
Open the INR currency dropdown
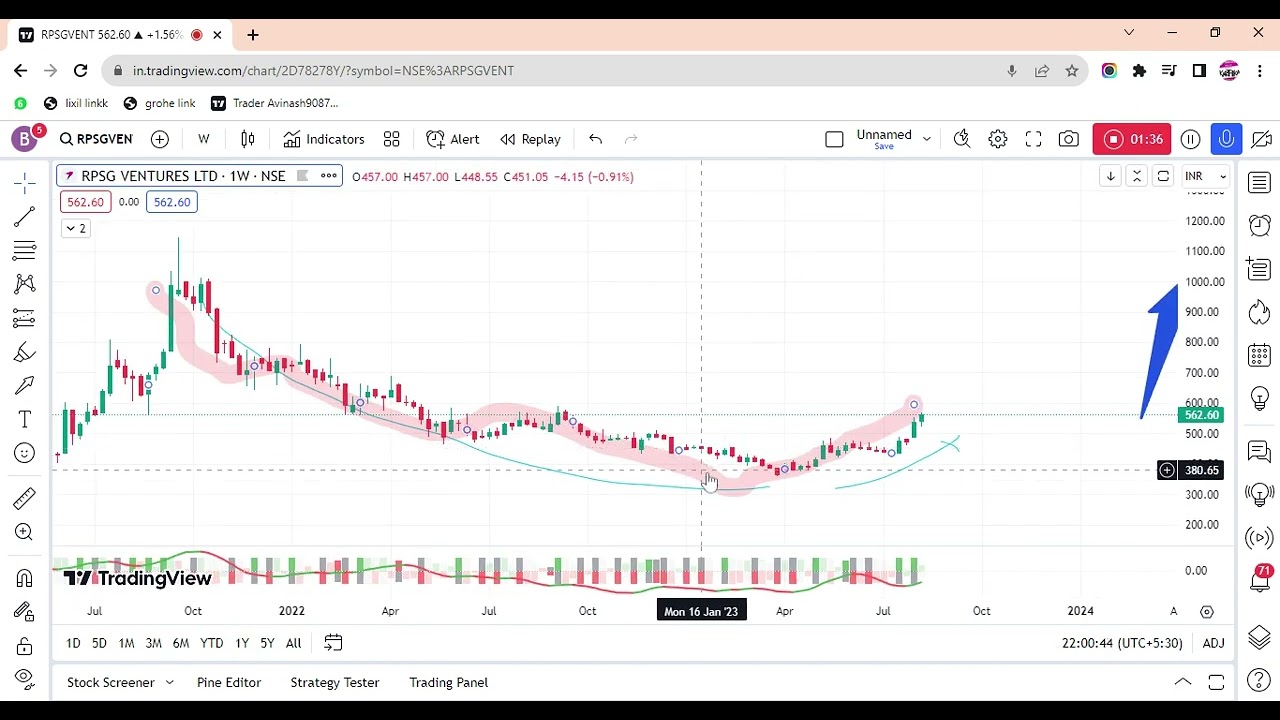tap(1205, 176)
